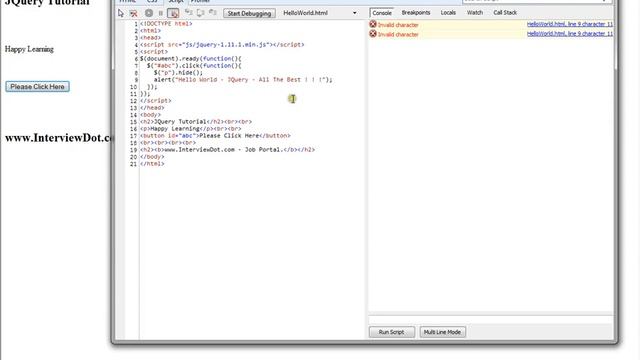The height and width of the screenshot is (360, 640).
Task: Click the second error's red X icon
Action: (373, 34)
